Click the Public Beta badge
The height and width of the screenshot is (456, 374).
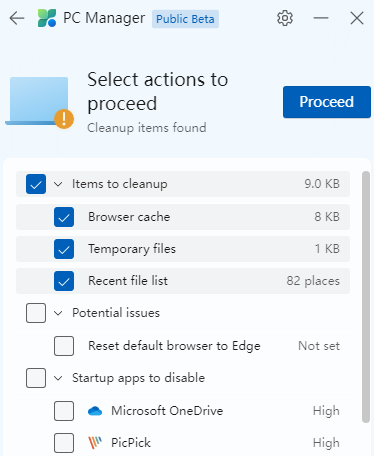click(185, 19)
